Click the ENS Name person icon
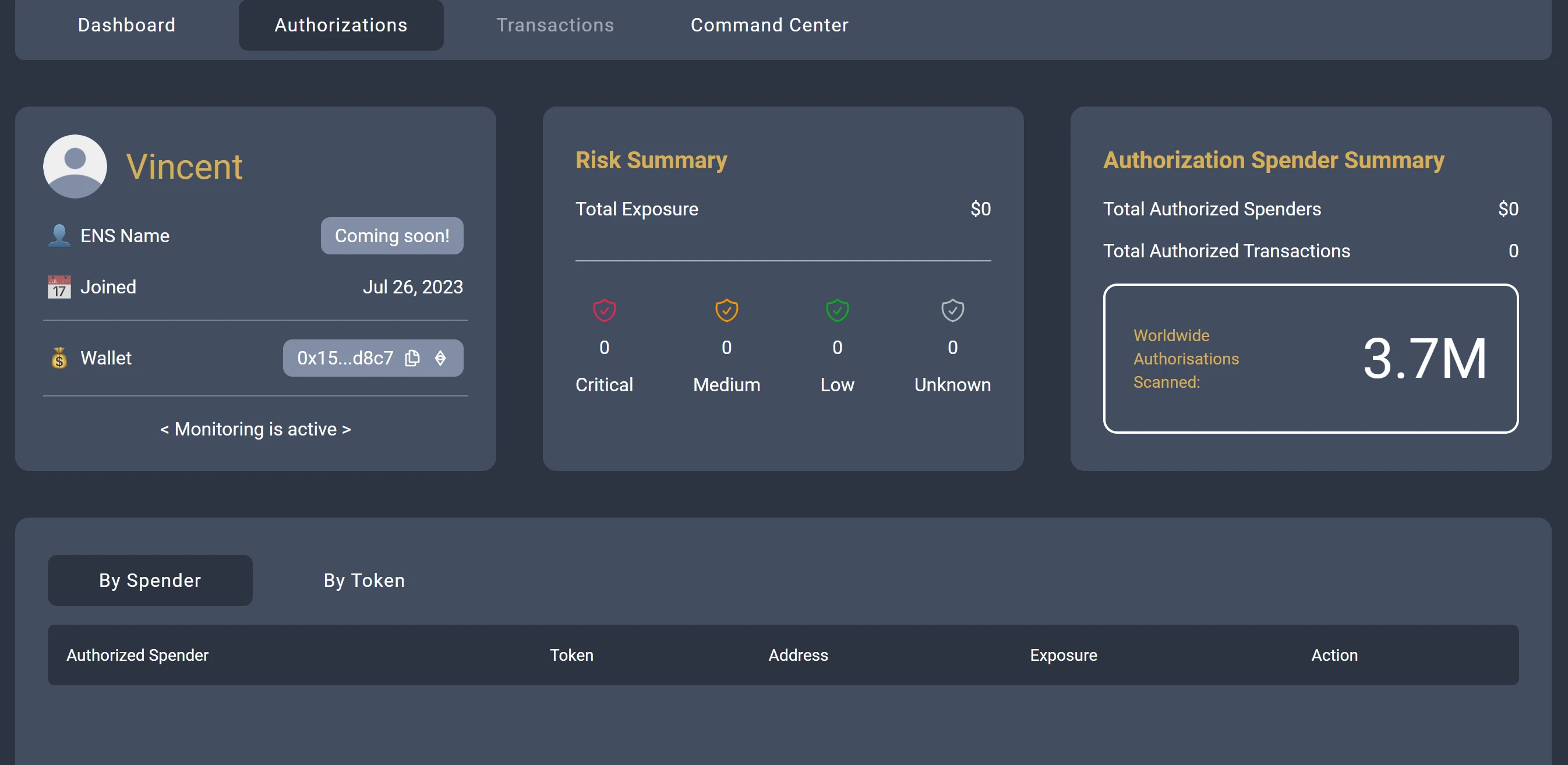This screenshot has width=1568, height=765. [59, 236]
